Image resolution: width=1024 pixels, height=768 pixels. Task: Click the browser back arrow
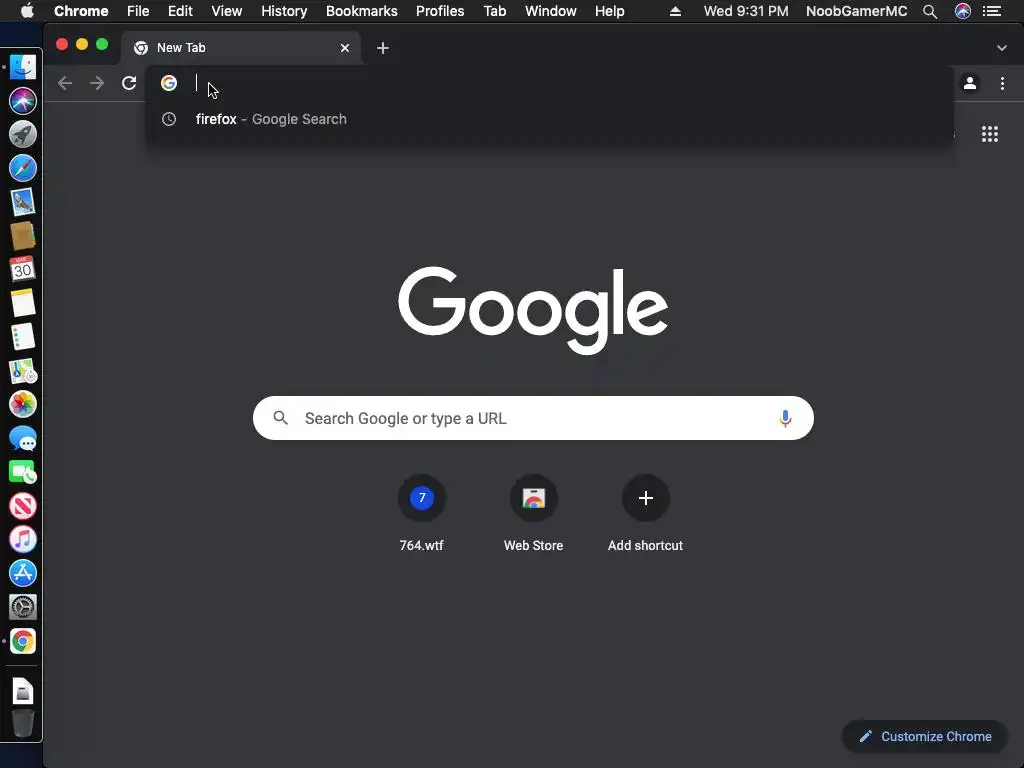click(x=65, y=83)
